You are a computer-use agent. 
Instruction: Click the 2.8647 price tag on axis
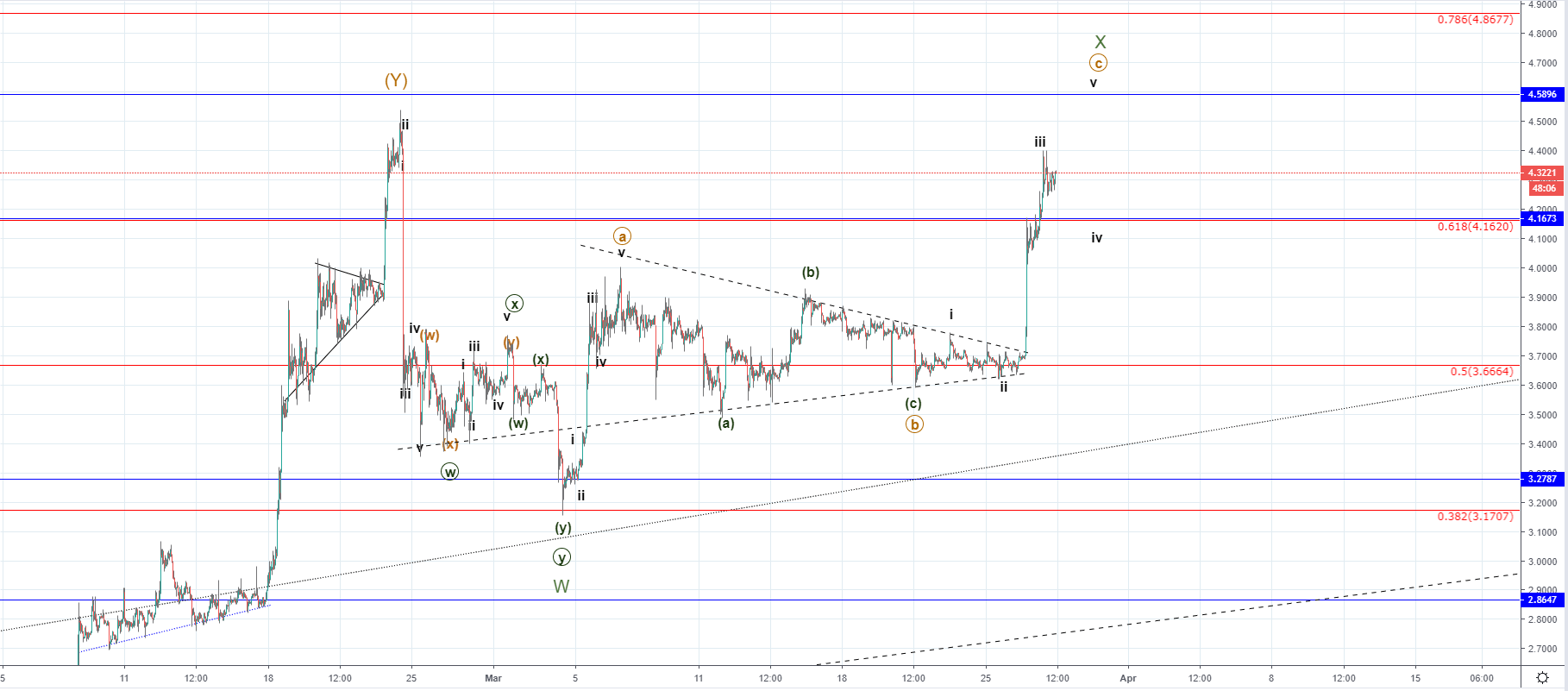click(x=1542, y=600)
